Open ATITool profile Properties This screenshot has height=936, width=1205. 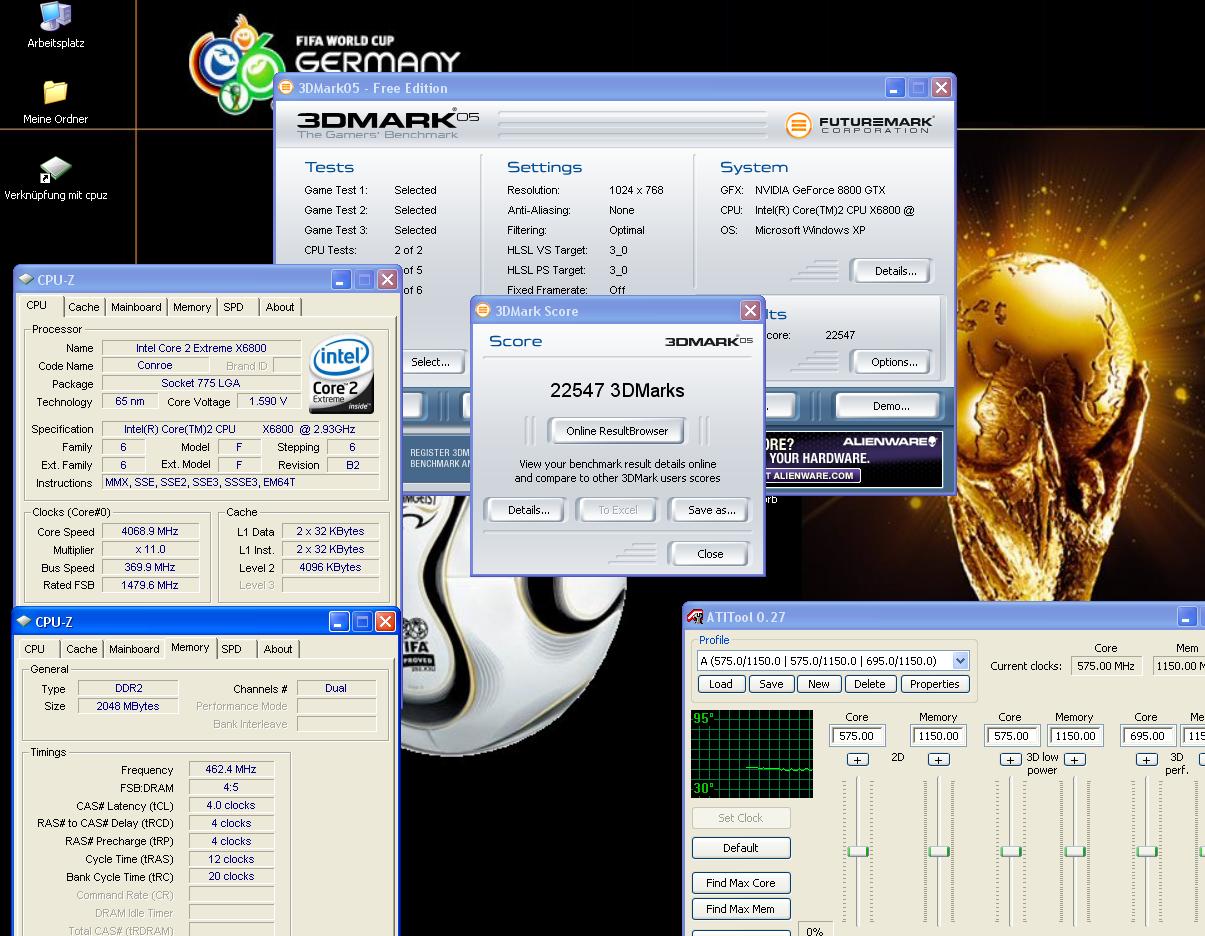[935, 684]
